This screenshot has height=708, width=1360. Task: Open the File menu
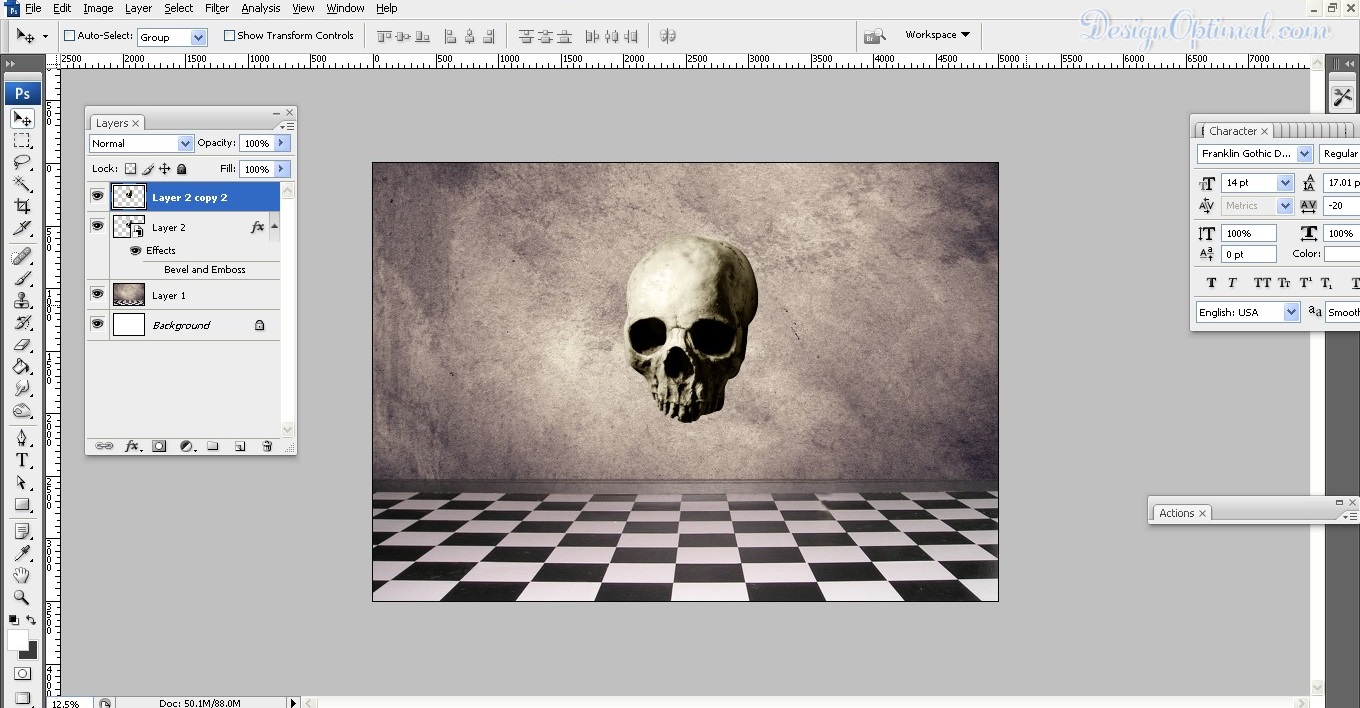(x=33, y=8)
